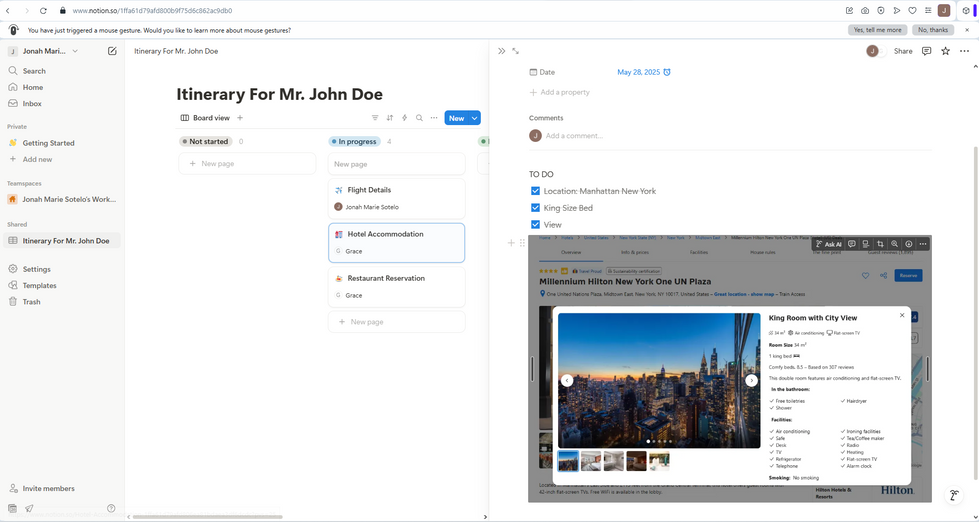The image size is (979, 522).
Task: Open the comments panel icon next to Share
Action: tap(927, 51)
